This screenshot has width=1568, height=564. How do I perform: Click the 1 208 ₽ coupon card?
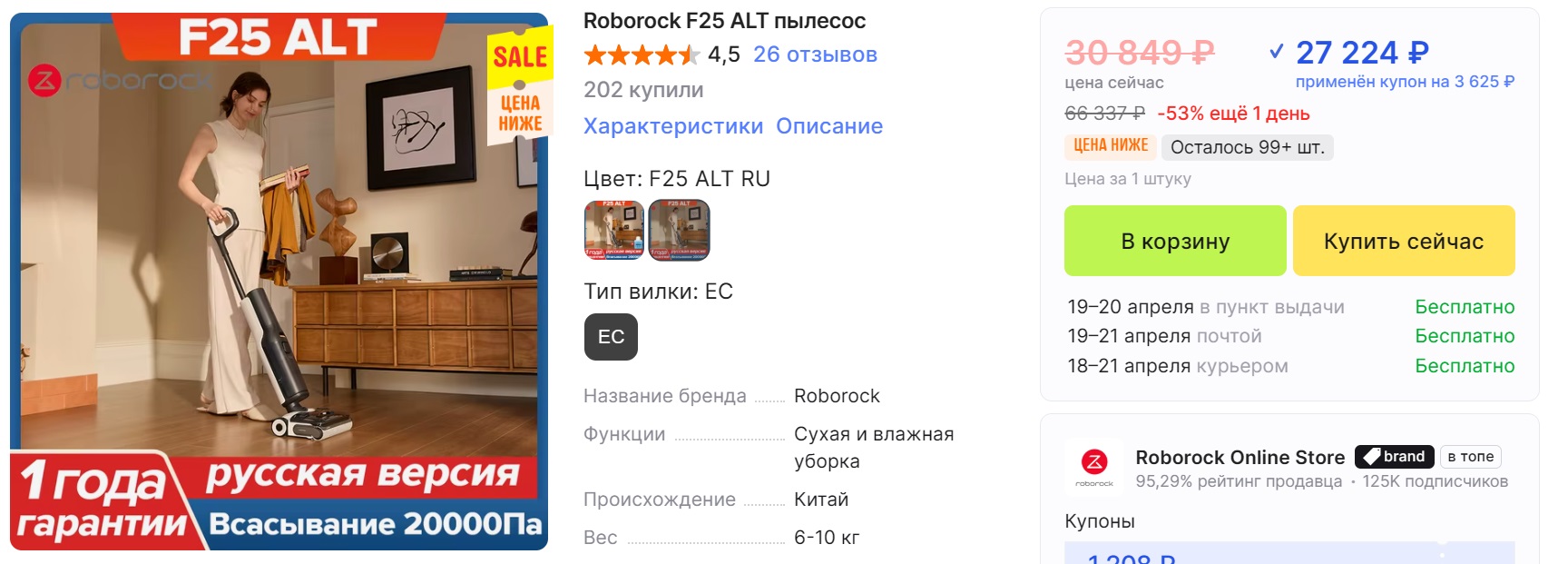(x=1289, y=554)
